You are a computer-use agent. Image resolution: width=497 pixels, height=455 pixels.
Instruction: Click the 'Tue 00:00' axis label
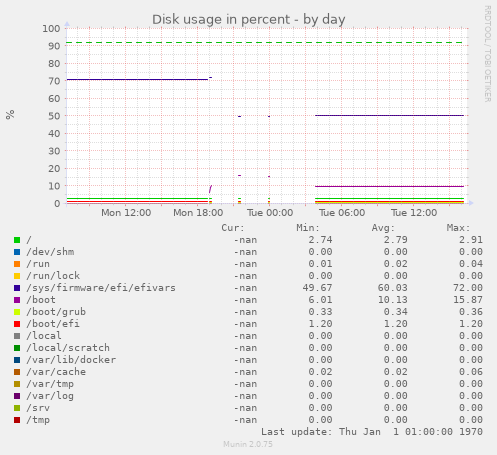pos(270,213)
